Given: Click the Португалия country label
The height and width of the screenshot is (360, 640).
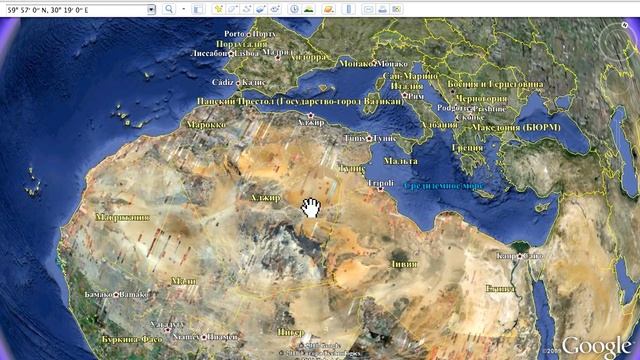Looking at the screenshot, I should tap(242, 44).
